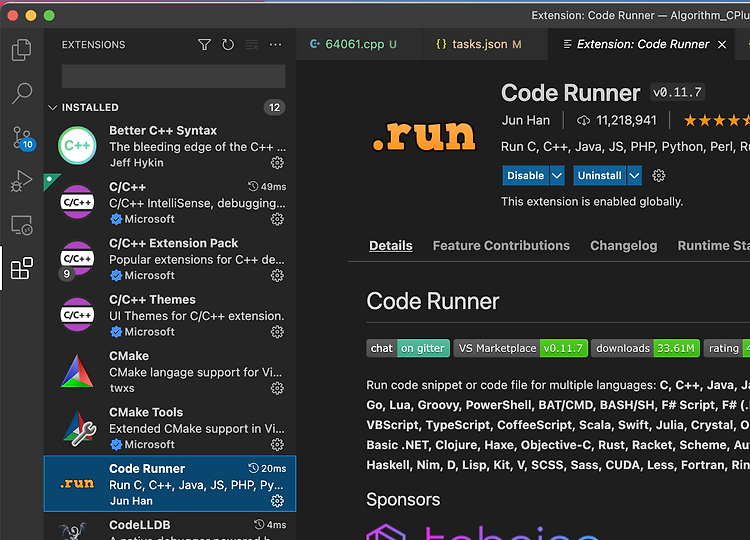Filter extensions using the funnel icon
Image resolution: width=750 pixels, height=540 pixels.
pyautogui.click(x=204, y=44)
